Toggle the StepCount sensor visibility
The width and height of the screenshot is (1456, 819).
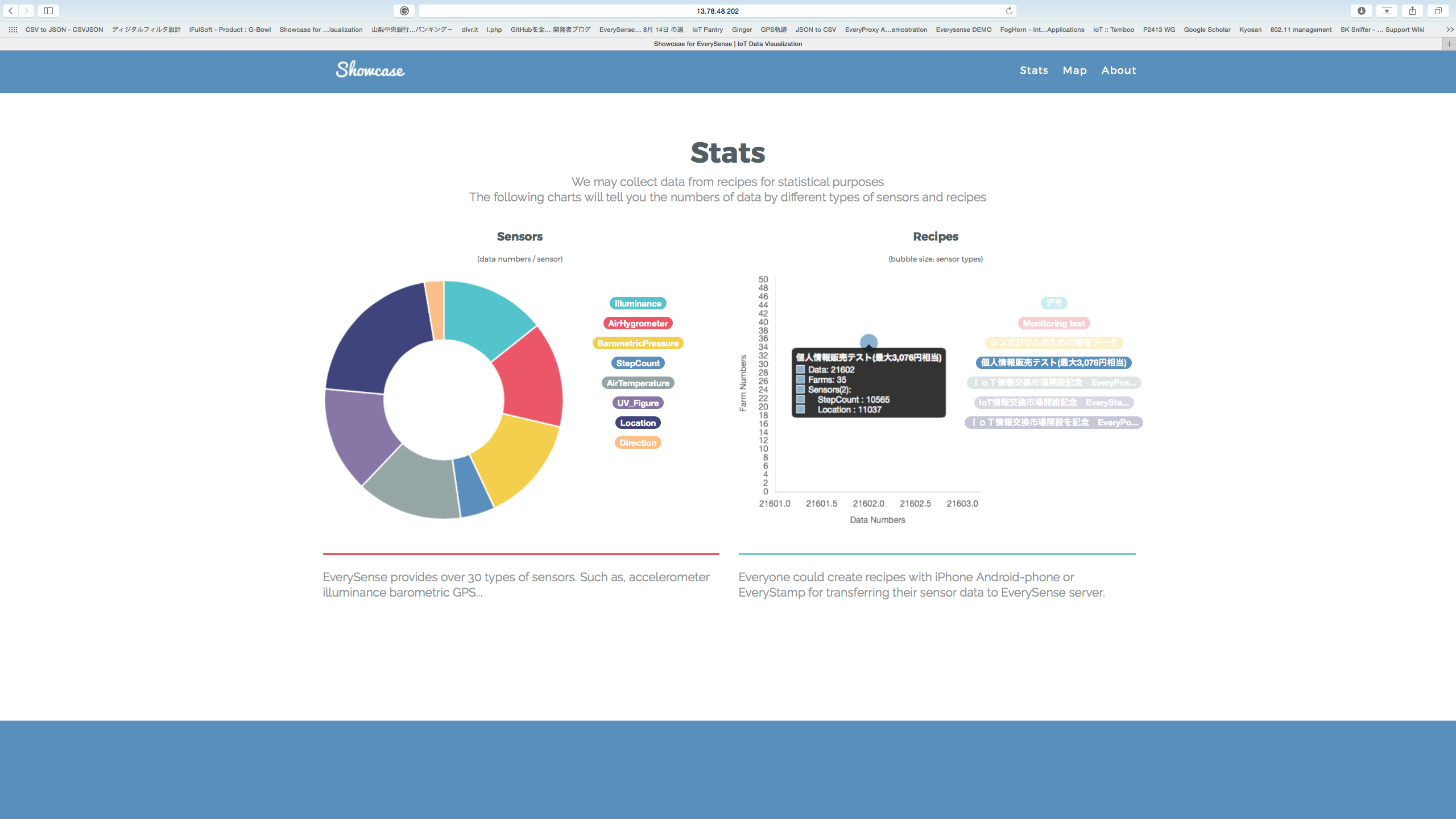click(637, 363)
